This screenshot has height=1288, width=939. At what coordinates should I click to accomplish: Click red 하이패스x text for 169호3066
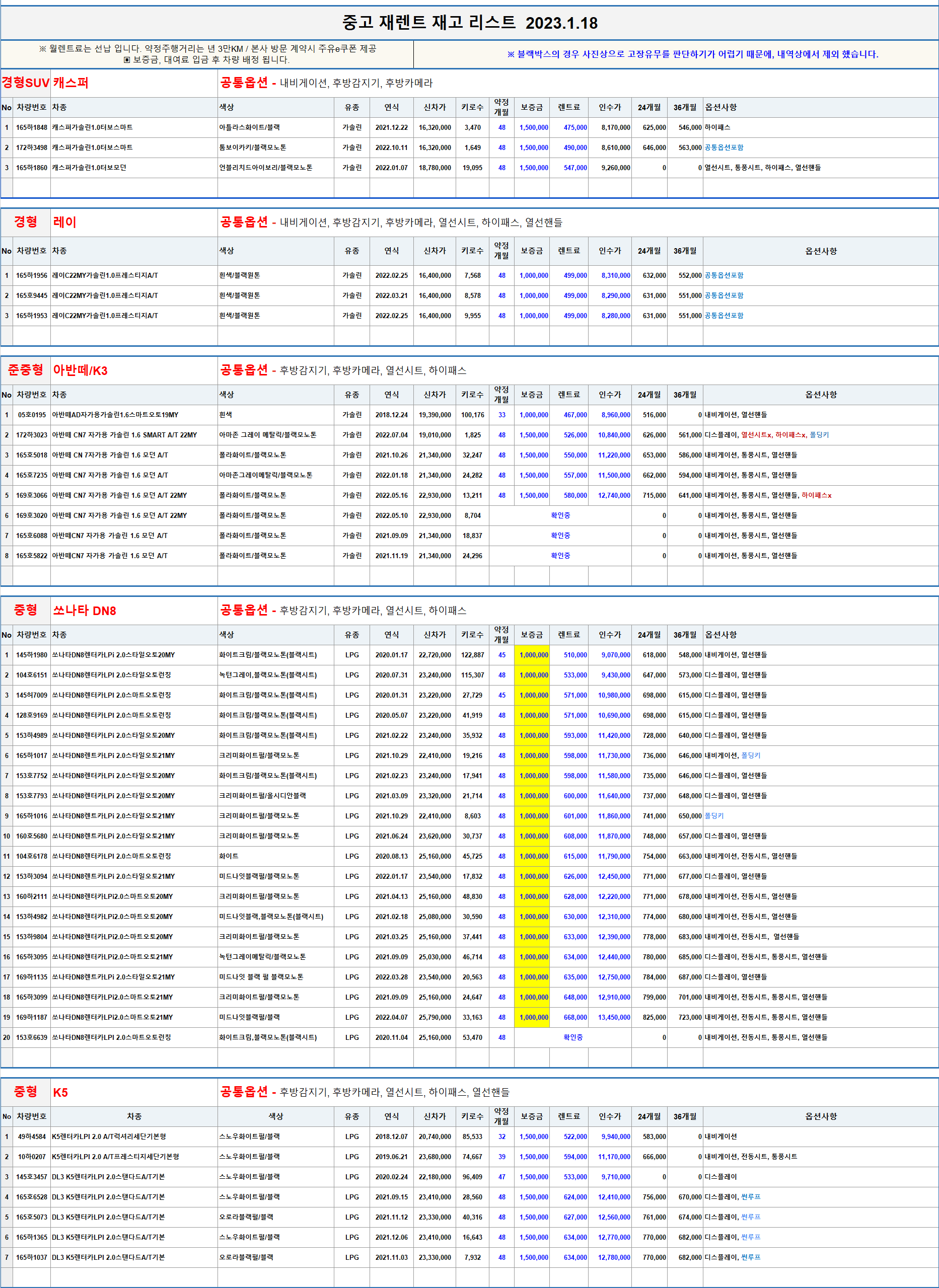point(816,495)
